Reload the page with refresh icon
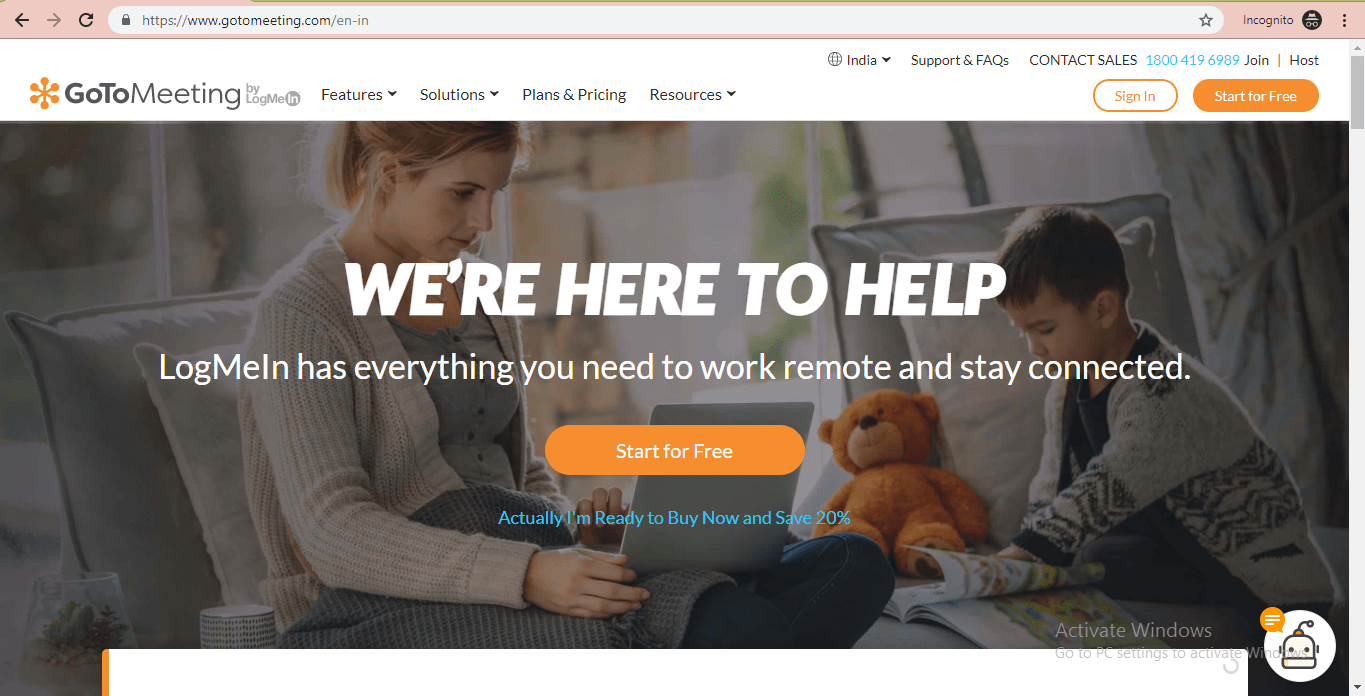This screenshot has width=1365, height=696. [x=86, y=20]
